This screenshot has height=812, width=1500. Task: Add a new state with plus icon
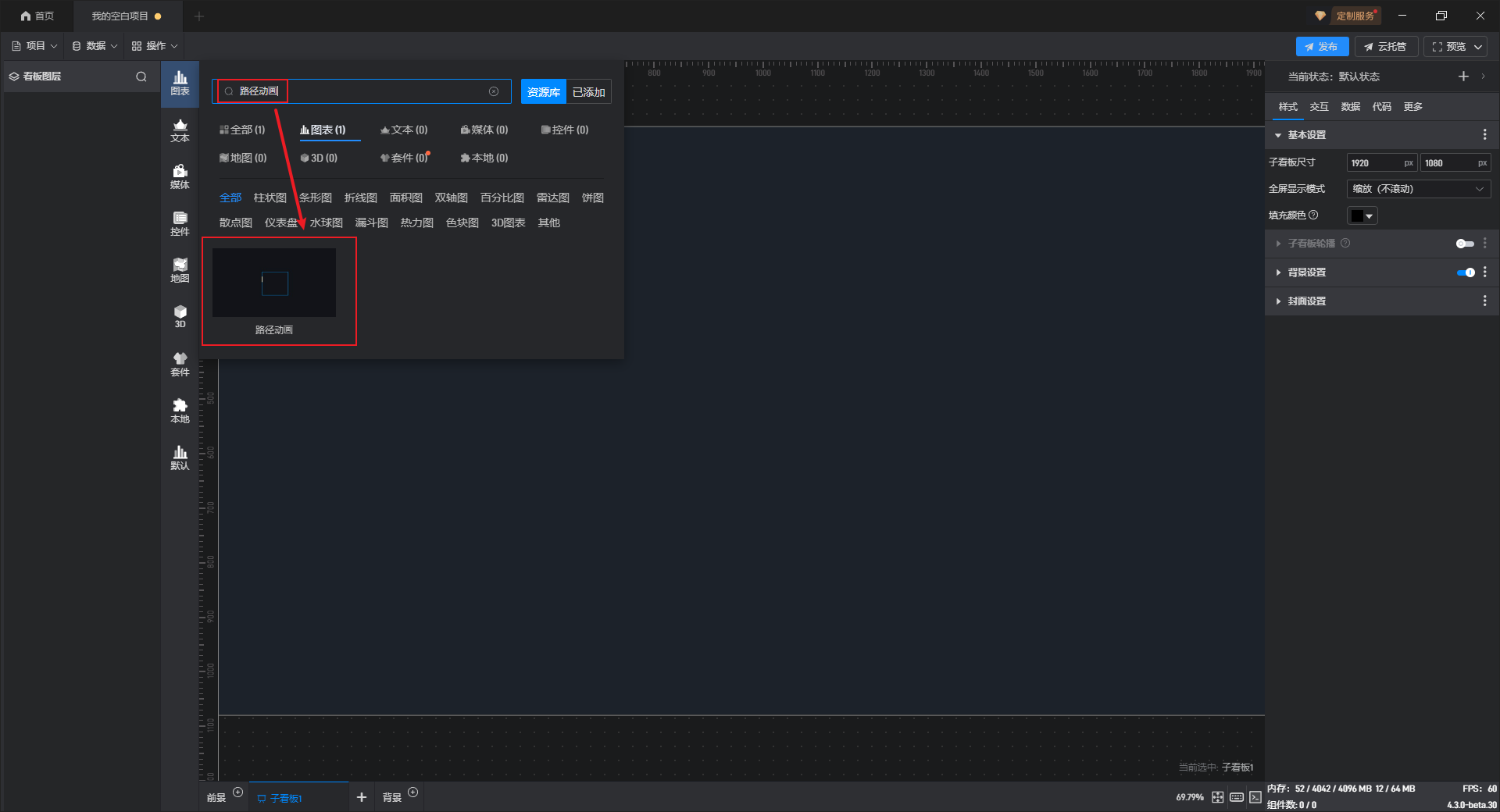1463,77
